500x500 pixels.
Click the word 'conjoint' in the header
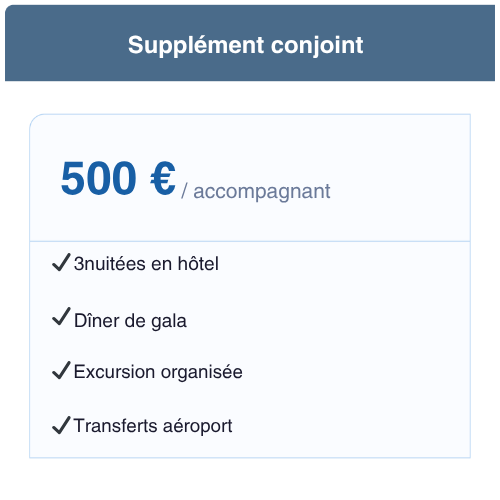tap(317, 46)
